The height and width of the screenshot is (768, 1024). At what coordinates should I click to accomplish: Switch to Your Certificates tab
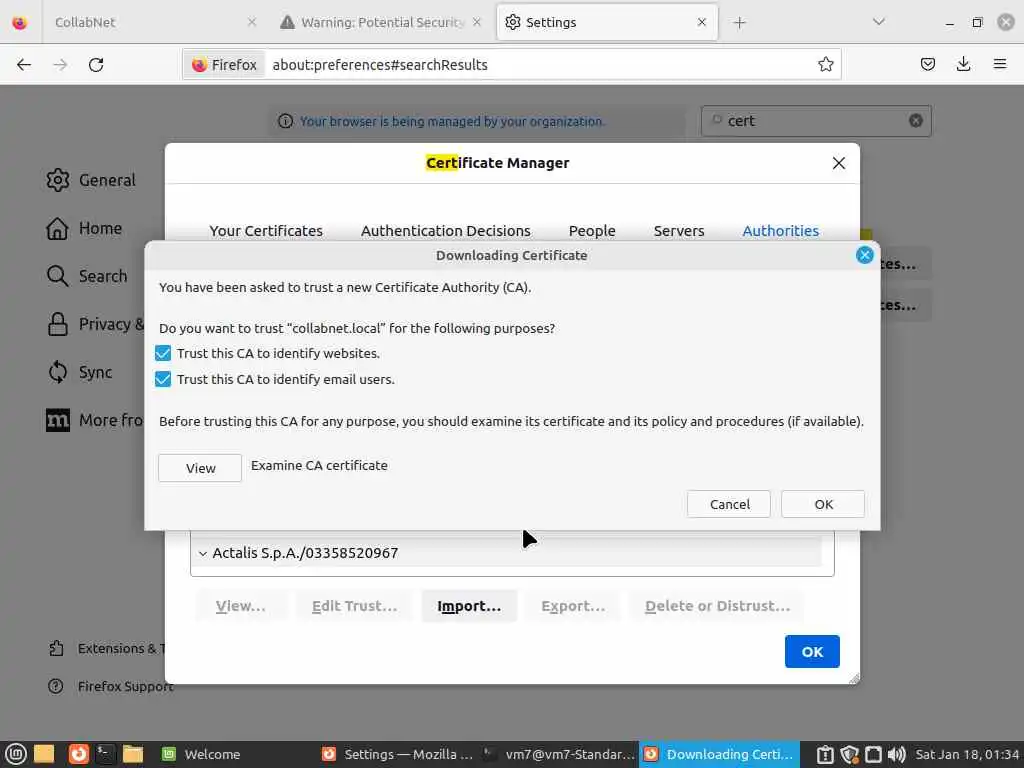(x=266, y=231)
